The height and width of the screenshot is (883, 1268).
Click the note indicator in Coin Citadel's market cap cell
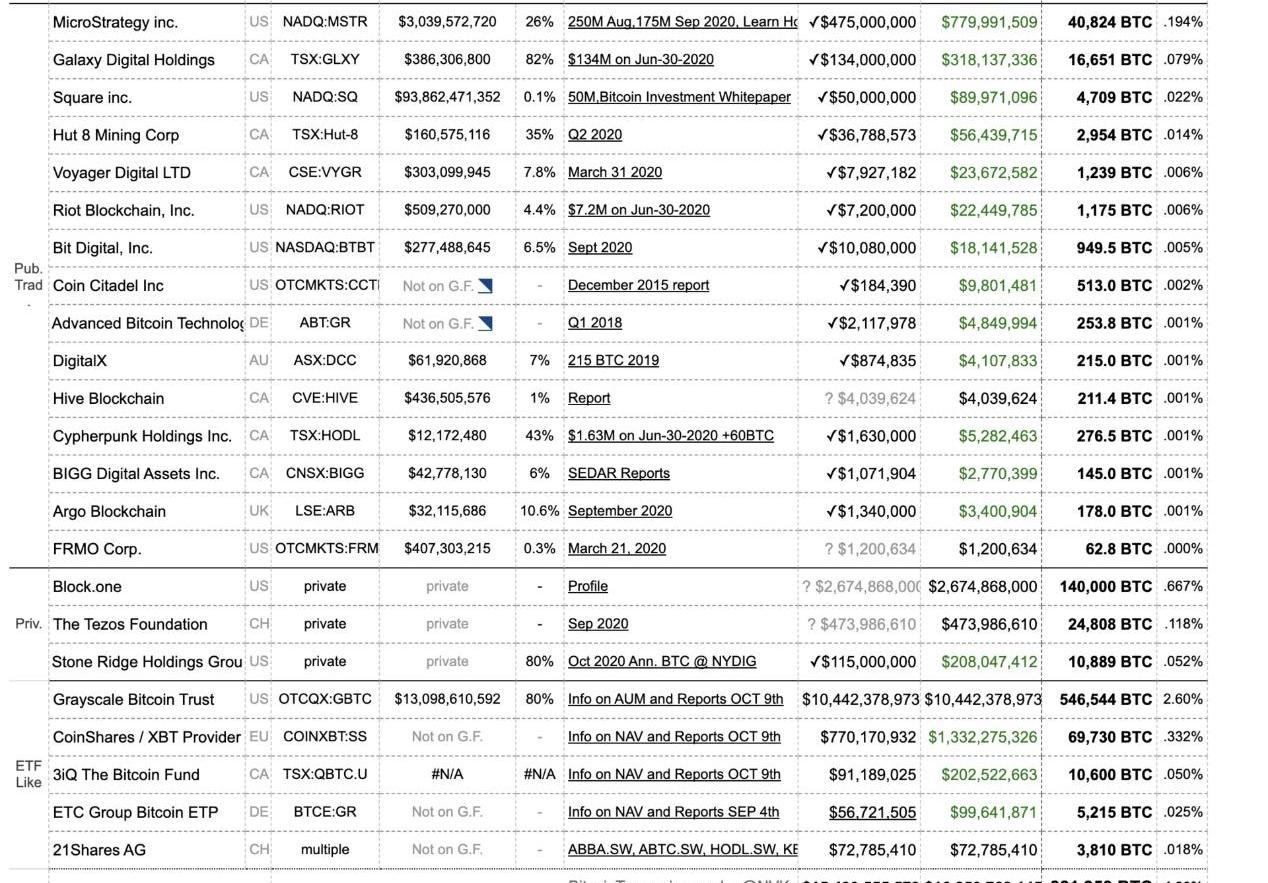tap(486, 286)
